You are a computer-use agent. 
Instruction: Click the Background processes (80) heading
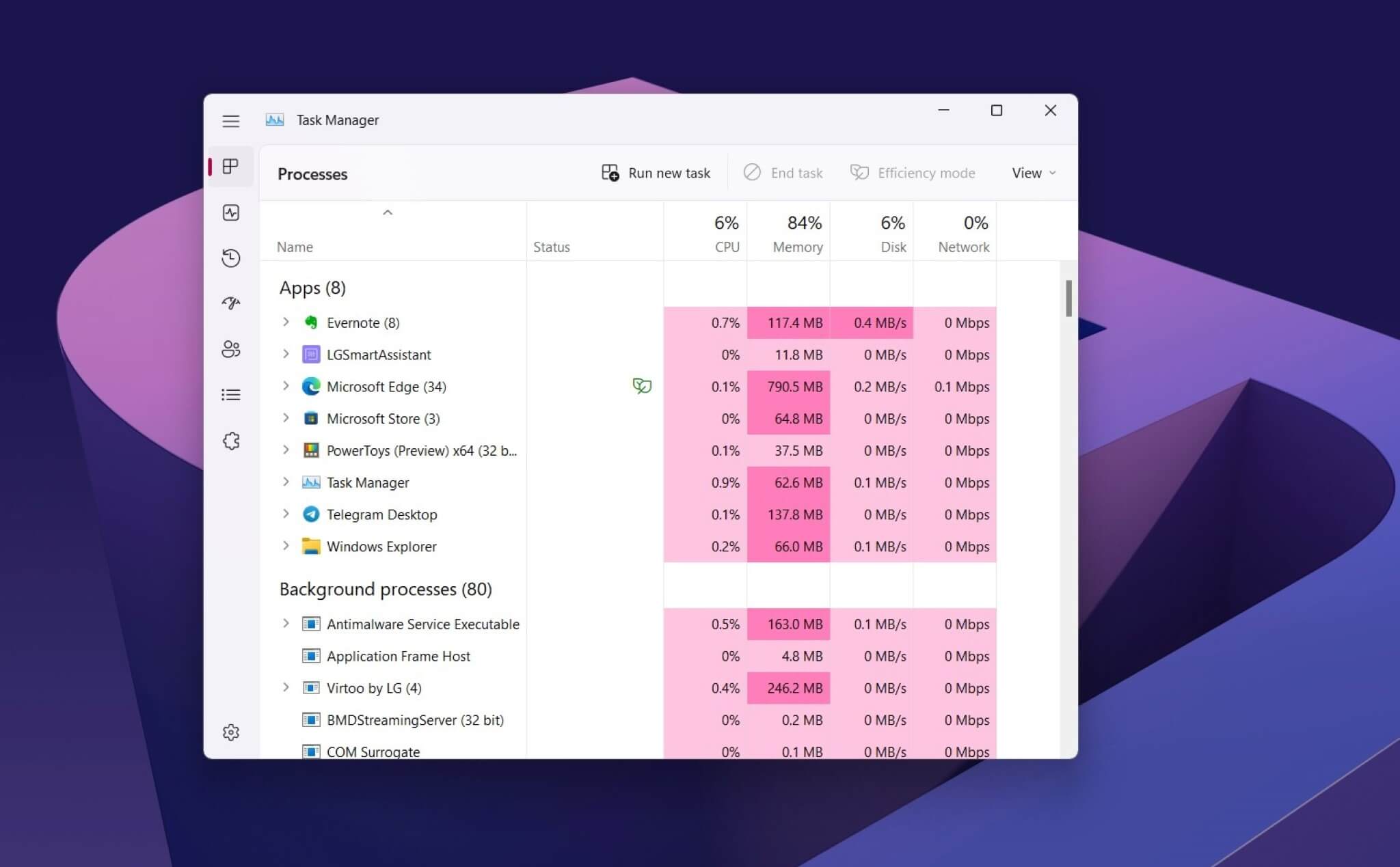pos(386,589)
